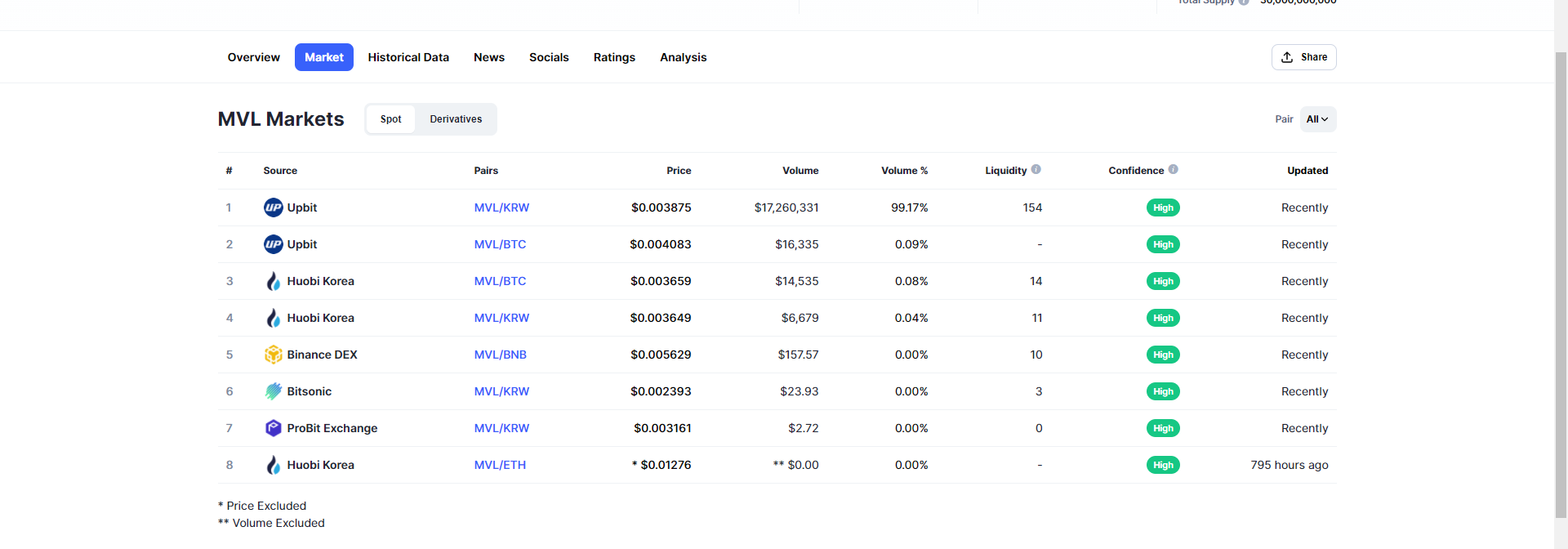Sort by the # rank column header
The width and height of the screenshot is (1568, 549).
229,171
